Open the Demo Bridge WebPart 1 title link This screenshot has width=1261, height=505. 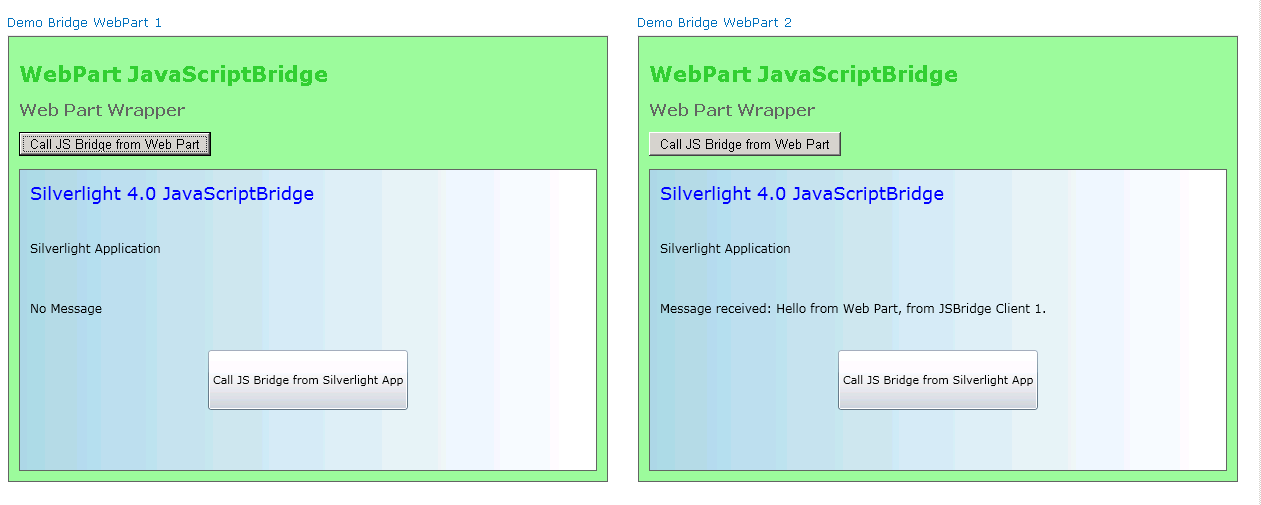(84, 22)
